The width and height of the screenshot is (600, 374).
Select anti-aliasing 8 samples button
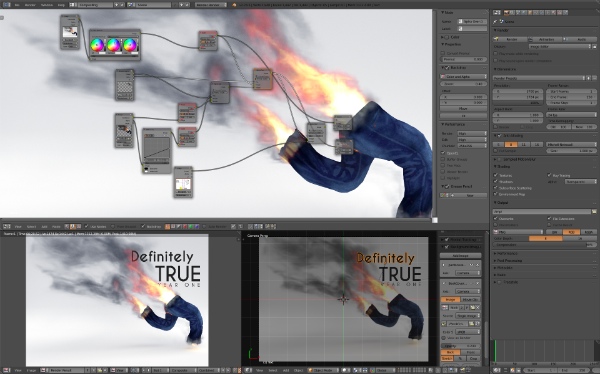511,144
